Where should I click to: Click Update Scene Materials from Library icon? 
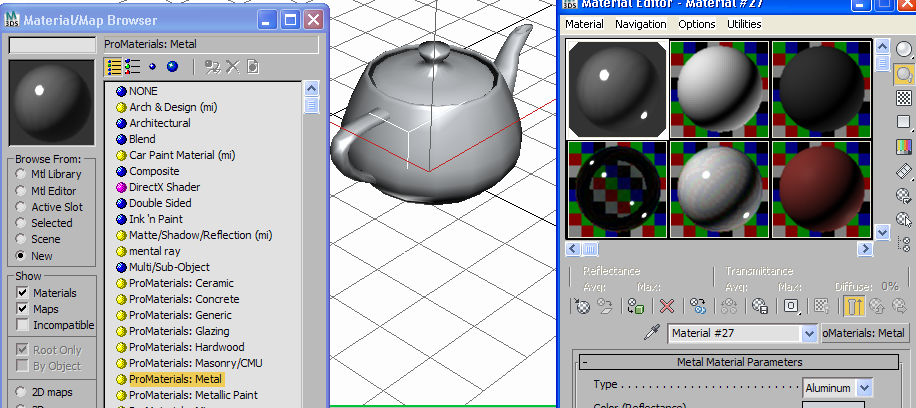click(213, 67)
